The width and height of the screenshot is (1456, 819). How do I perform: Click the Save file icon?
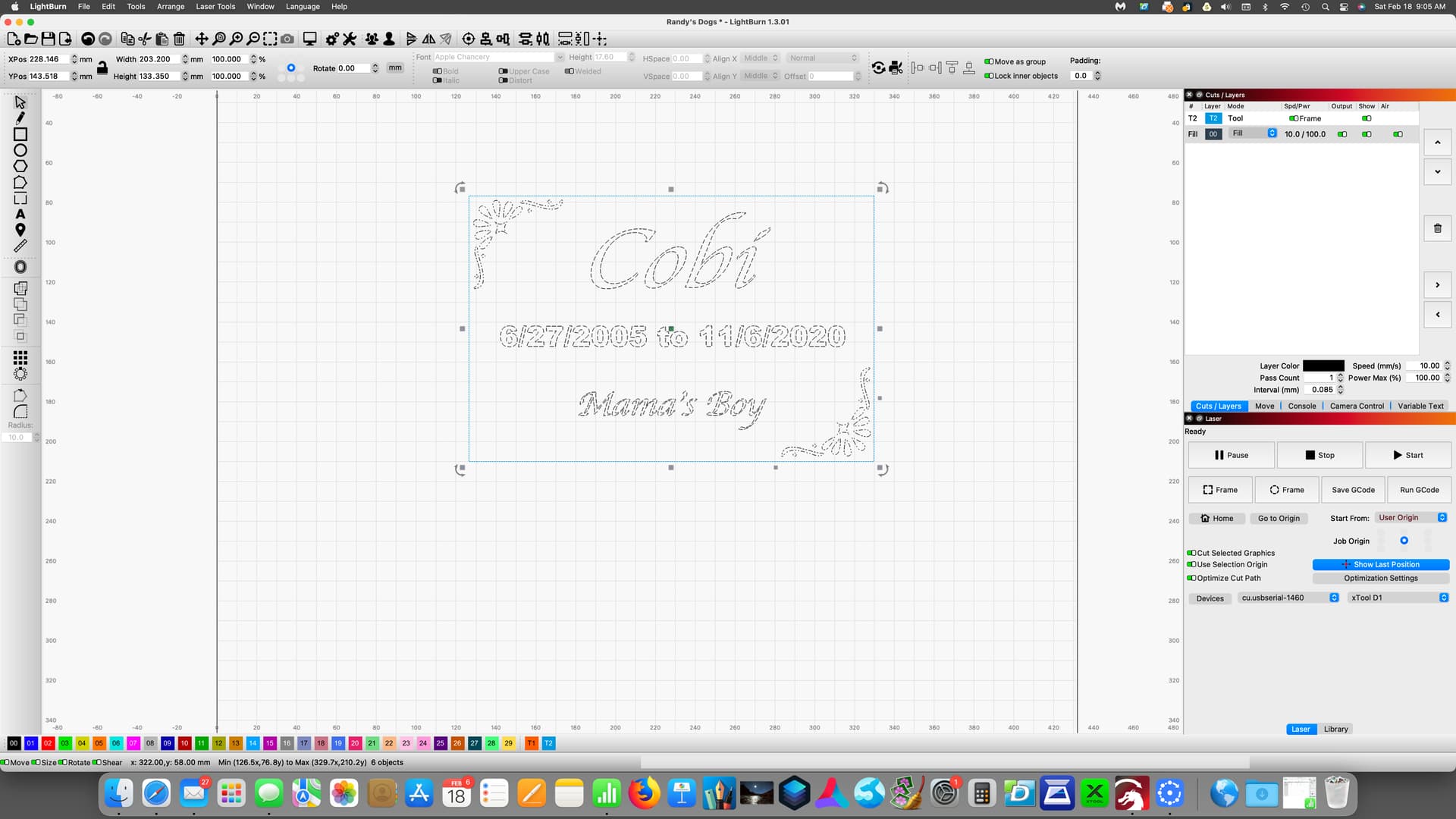click(48, 39)
